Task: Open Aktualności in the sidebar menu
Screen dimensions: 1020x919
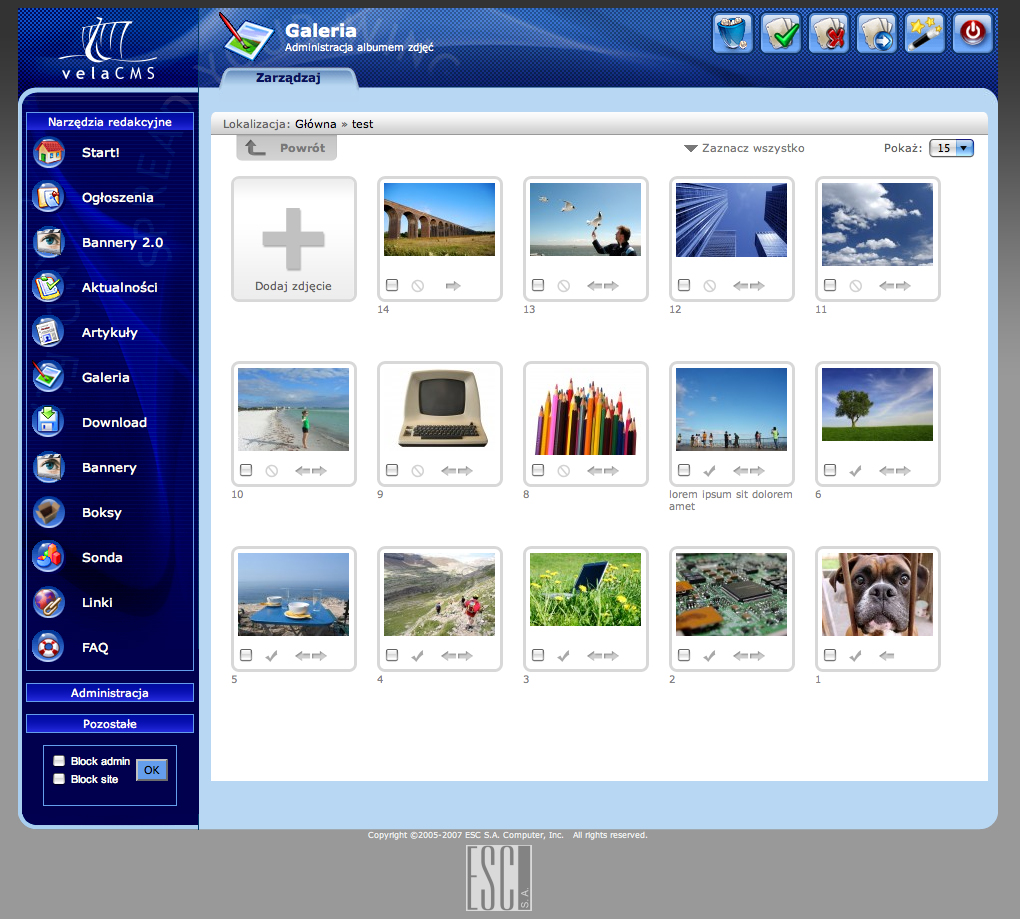Action: pyautogui.click(x=119, y=287)
